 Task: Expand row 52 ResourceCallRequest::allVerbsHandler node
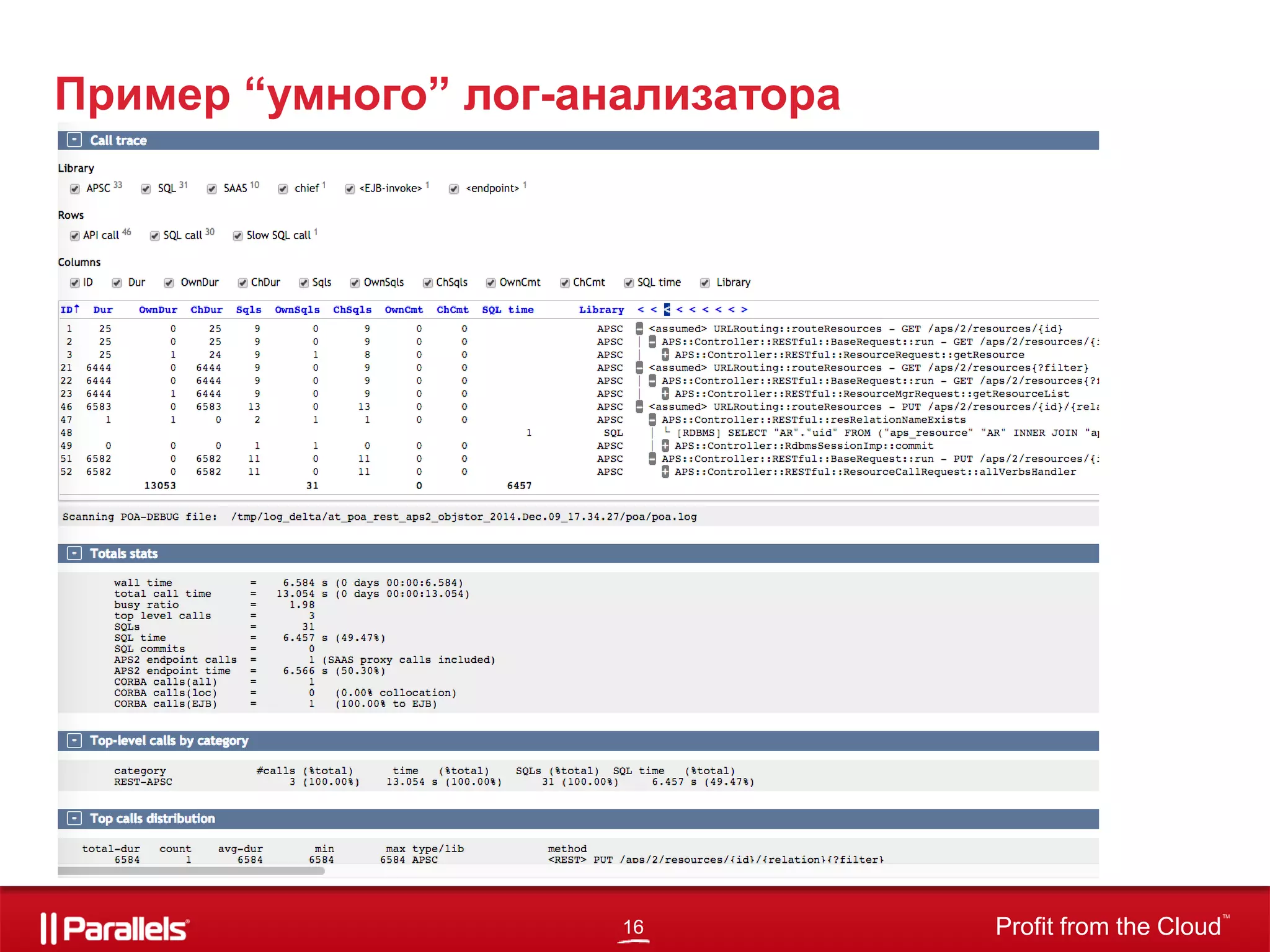pyautogui.click(x=665, y=472)
